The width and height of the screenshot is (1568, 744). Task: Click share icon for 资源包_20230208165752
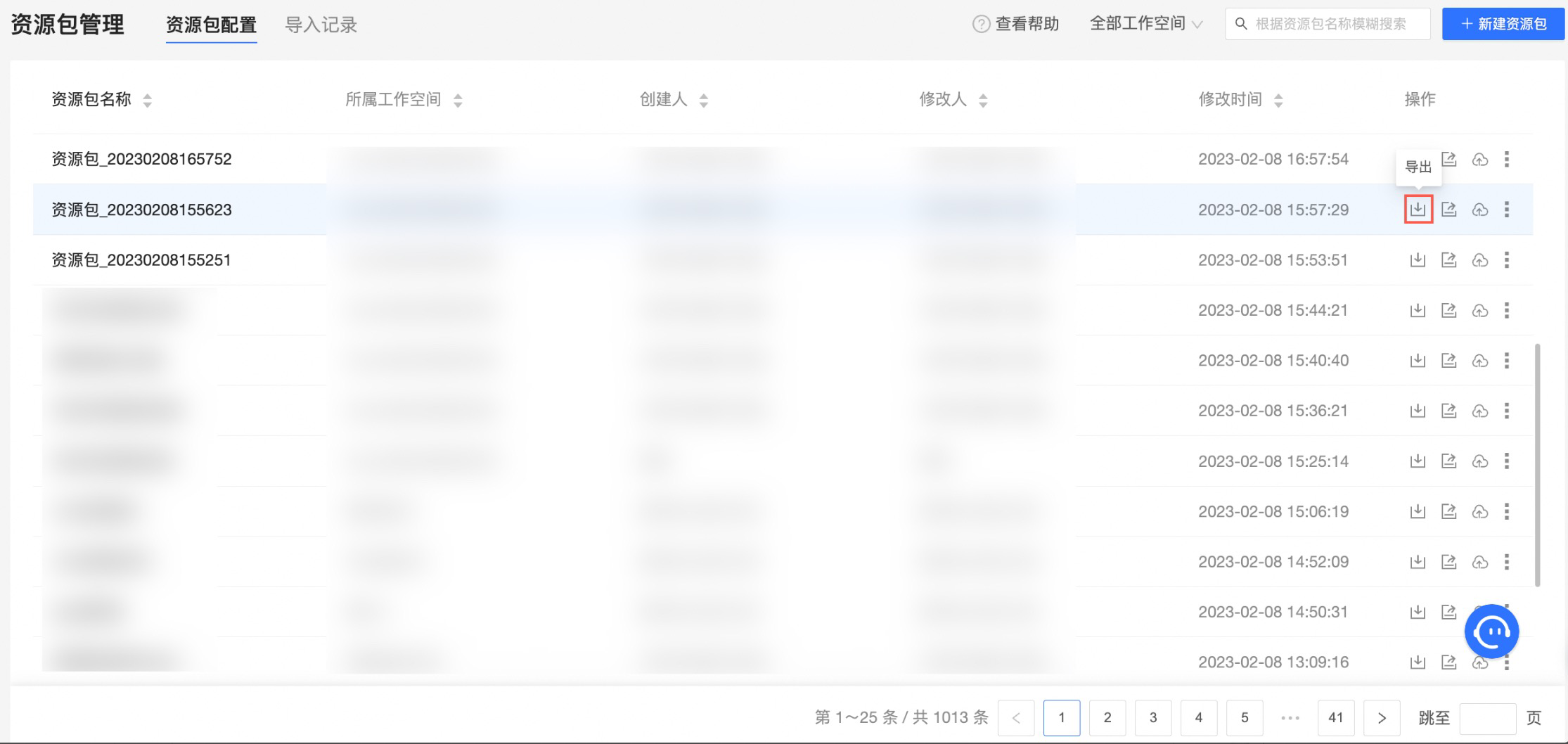point(1448,159)
